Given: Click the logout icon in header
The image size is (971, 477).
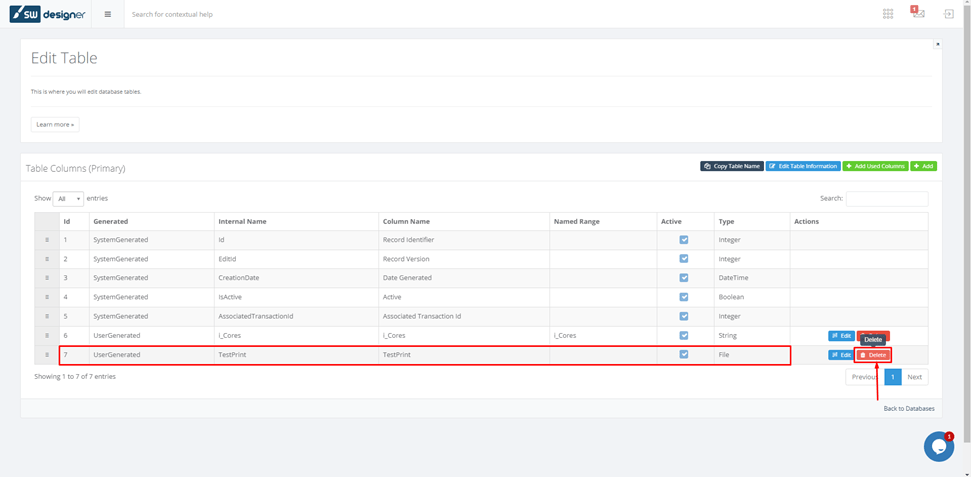Looking at the screenshot, I should coord(949,14).
